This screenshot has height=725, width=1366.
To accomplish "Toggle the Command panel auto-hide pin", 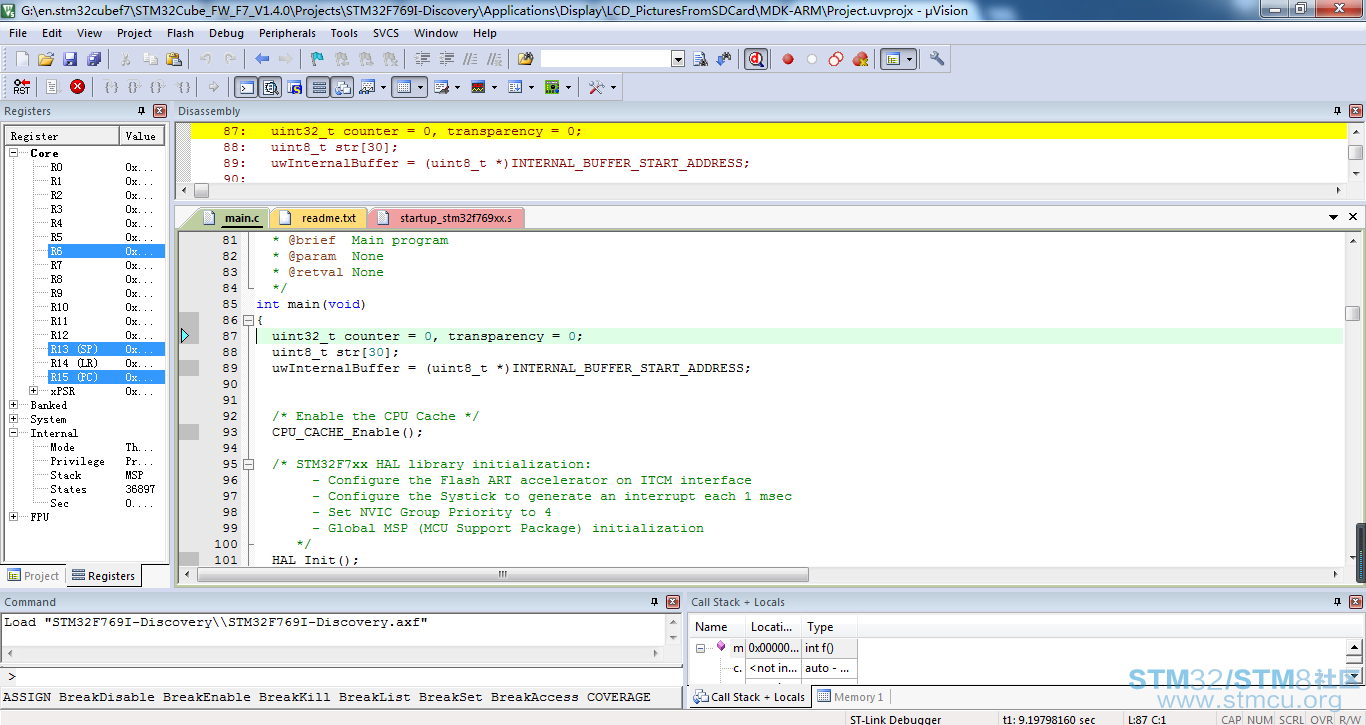I will tap(654, 602).
